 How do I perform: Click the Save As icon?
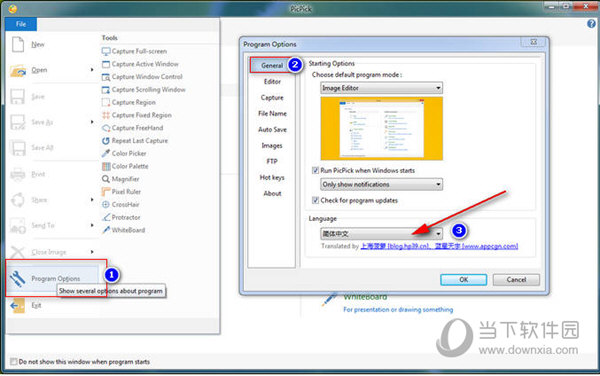coord(18,122)
